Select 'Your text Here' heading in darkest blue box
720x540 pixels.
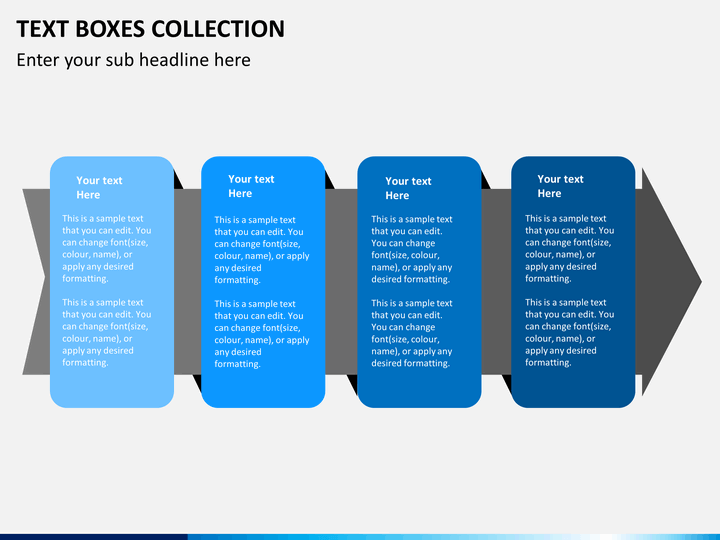coord(560,186)
